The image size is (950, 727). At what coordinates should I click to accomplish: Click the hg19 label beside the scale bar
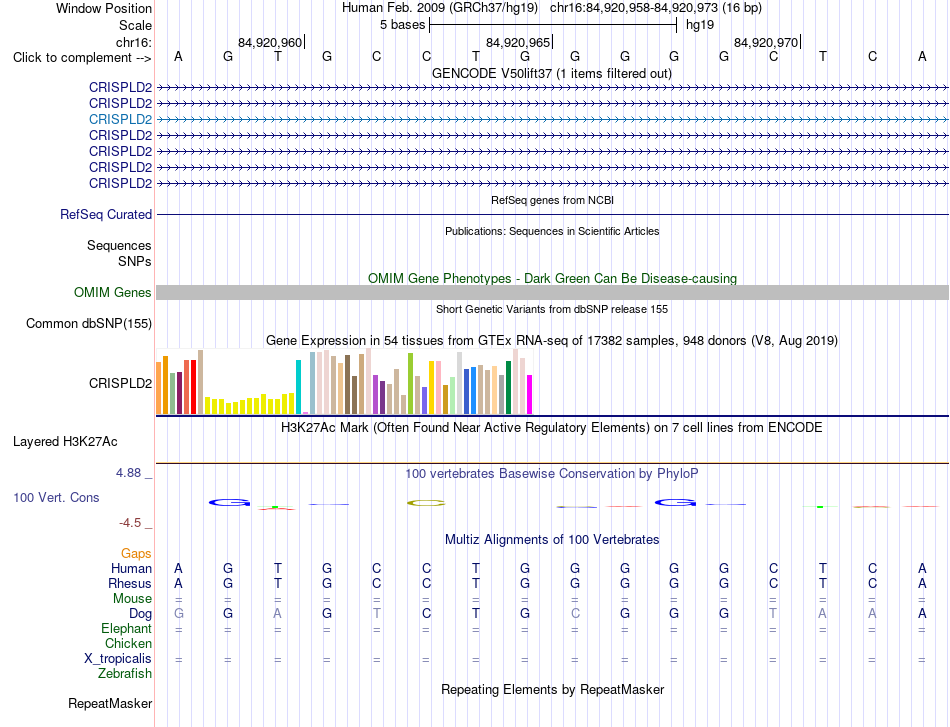pos(700,25)
